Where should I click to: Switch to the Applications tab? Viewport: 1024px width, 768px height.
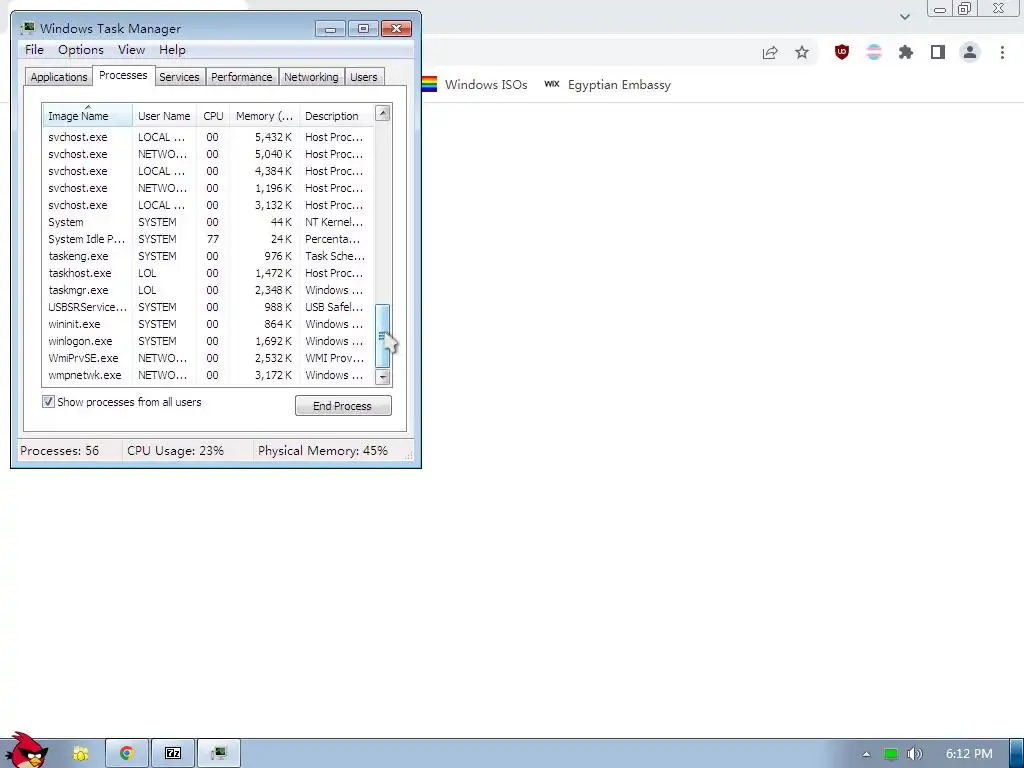[x=59, y=77]
